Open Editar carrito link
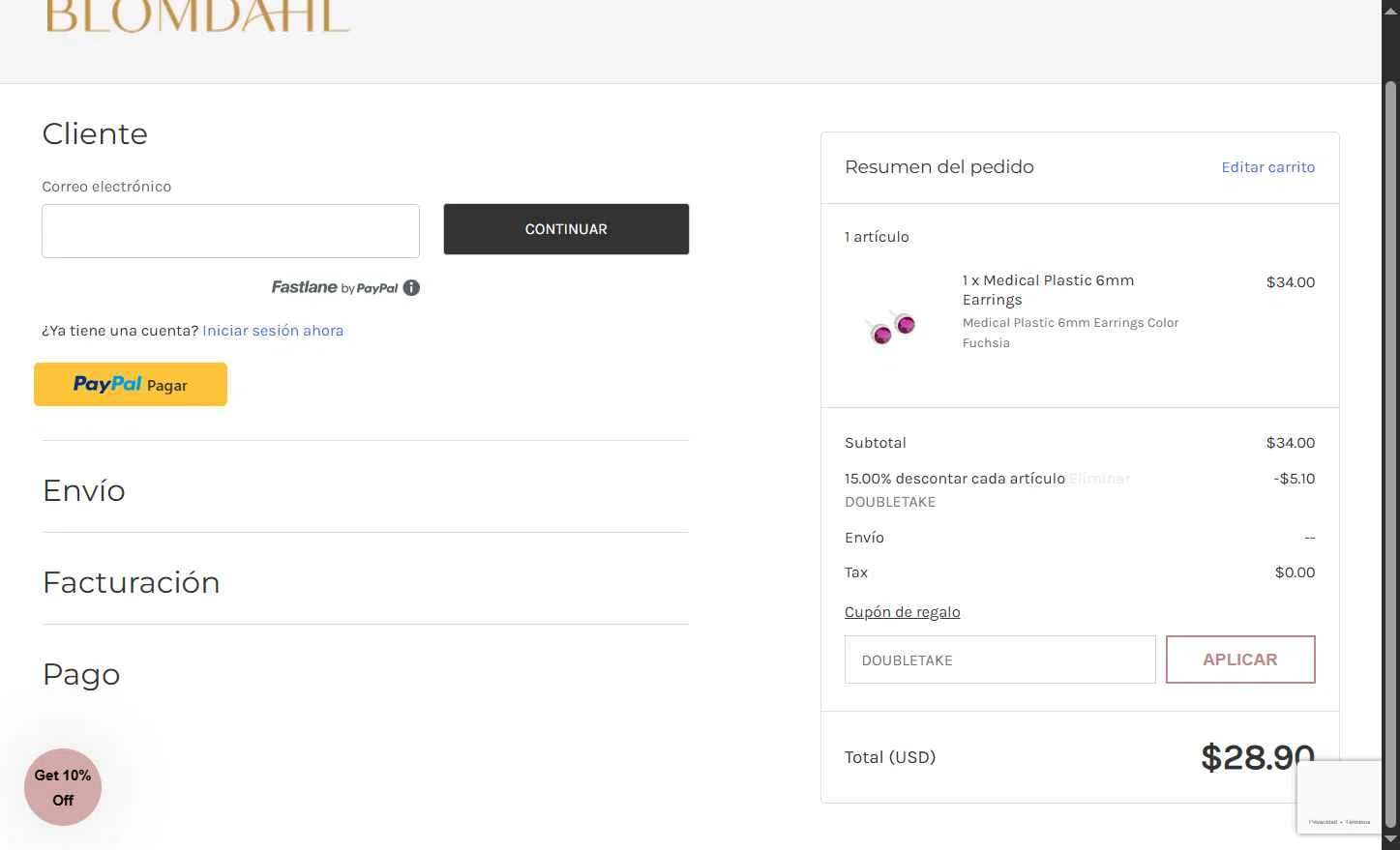Image resolution: width=1400 pixels, height=850 pixels. click(1267, 167)
